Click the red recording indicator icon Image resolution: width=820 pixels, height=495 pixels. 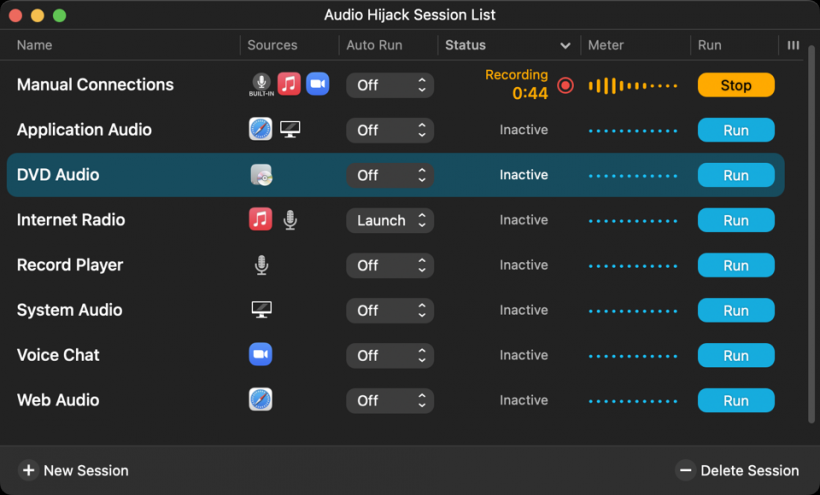pyautogui.click(x=566, y=86)
